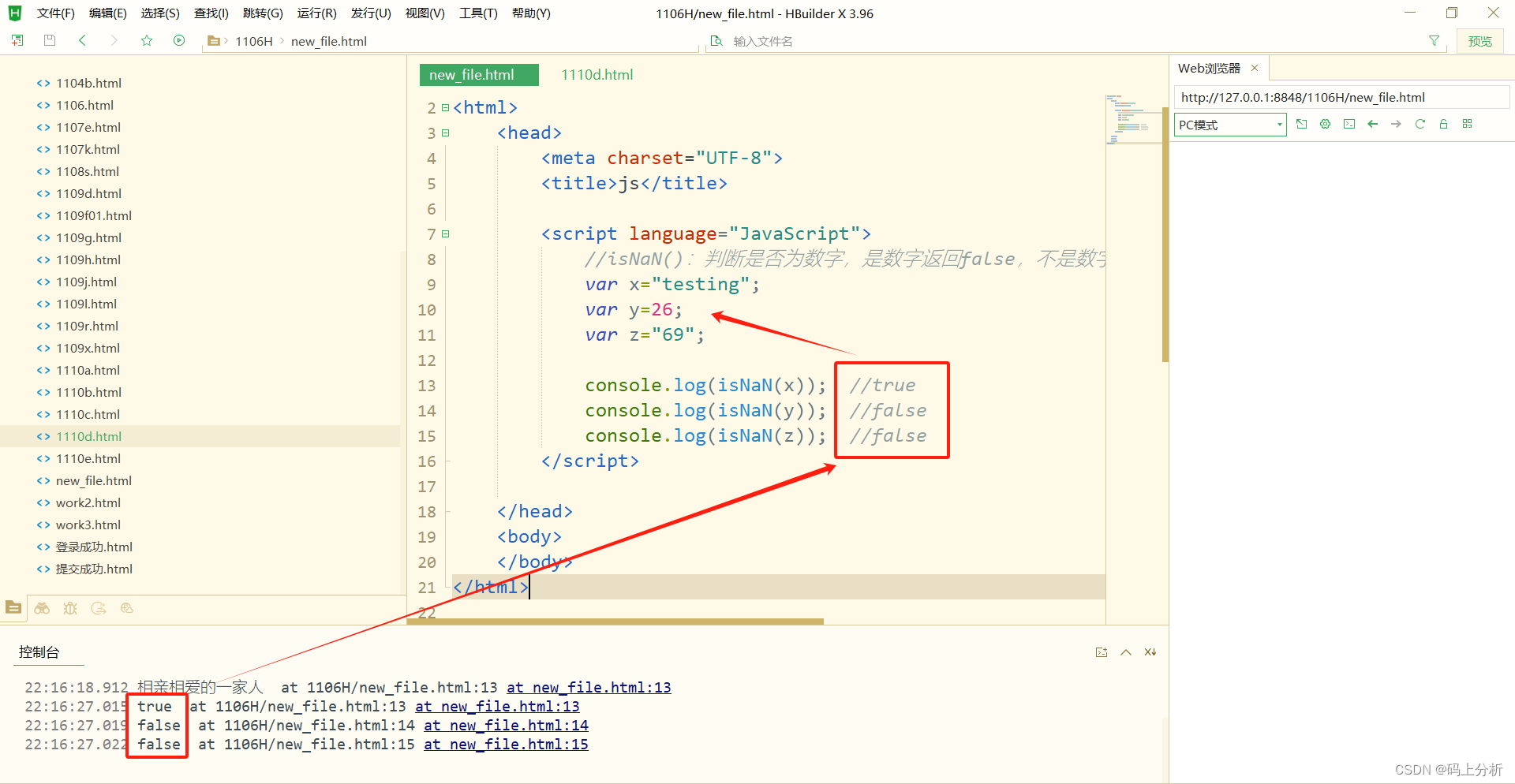Click 1106H in the breadcrumb
This screenshot has height=784, width=1515.
253,41
